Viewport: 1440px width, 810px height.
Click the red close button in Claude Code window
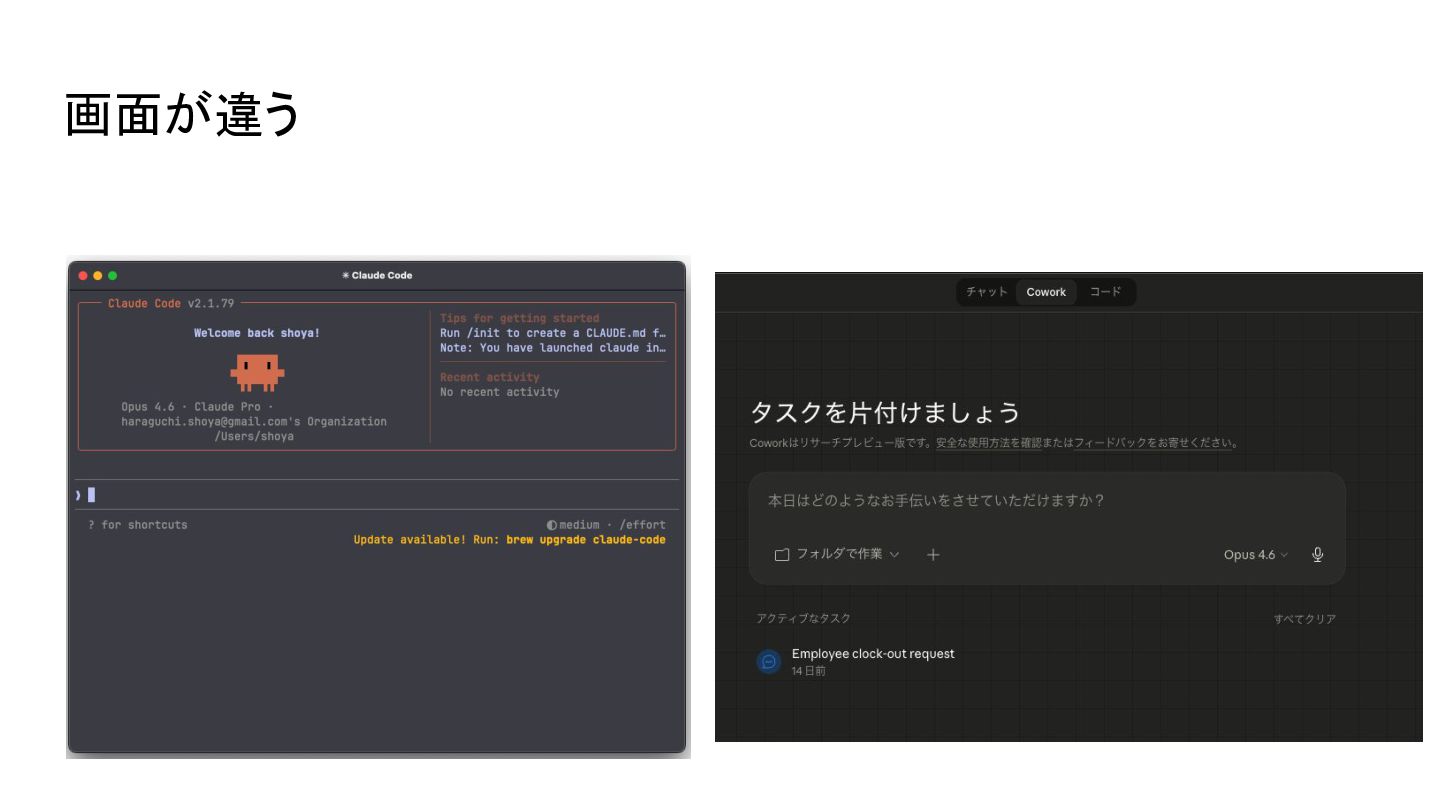(83, 275)
